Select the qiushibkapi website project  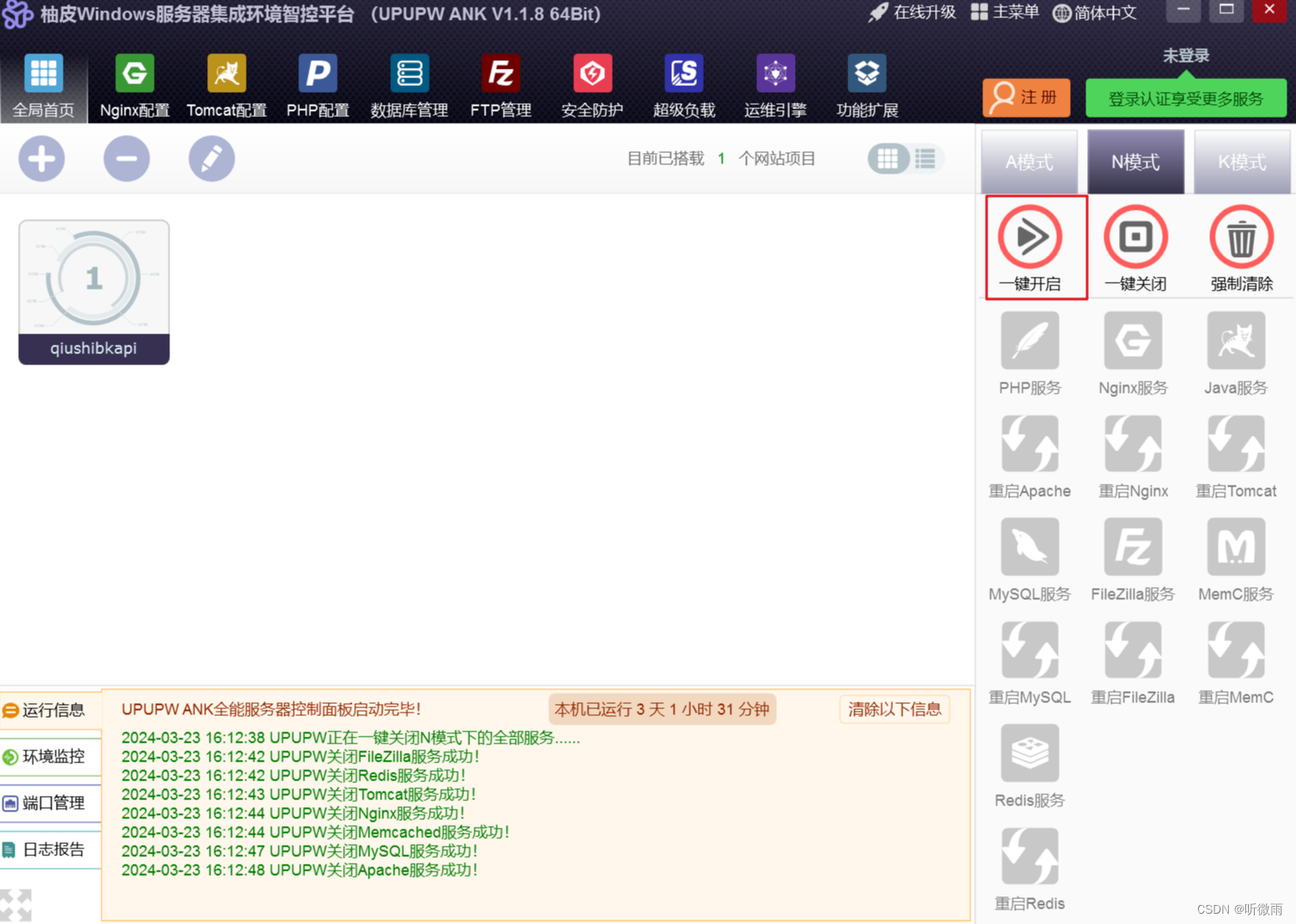94,292
